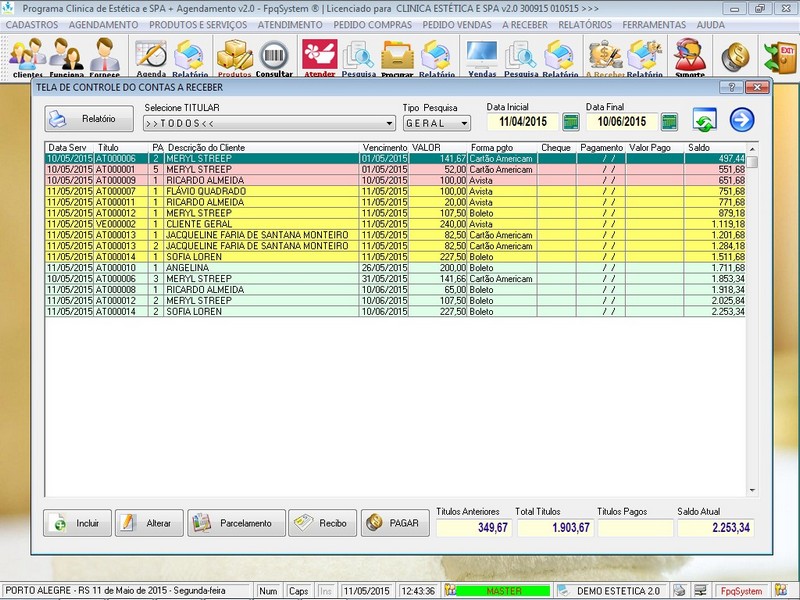
Task: Open the CADASTROS menu
Action: click(x=32, y=25)
